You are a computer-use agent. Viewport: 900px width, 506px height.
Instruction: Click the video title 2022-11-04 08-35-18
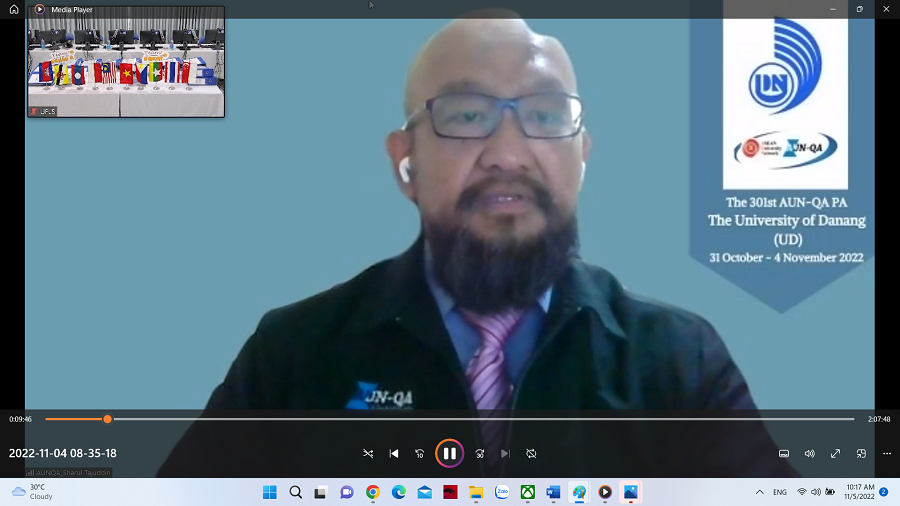[x=63, y=453]
